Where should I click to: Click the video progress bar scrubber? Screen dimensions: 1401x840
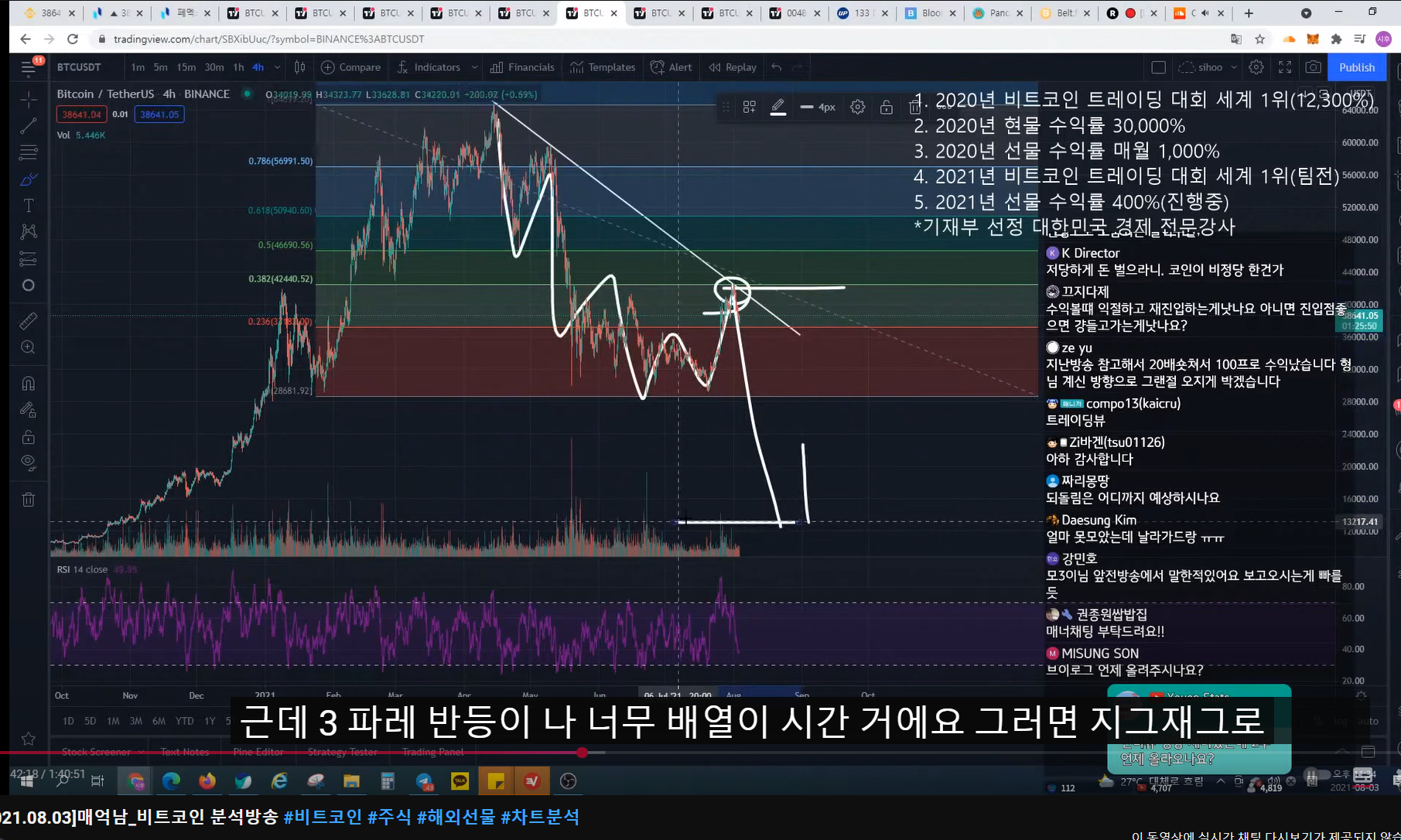[x=582, y=752]
